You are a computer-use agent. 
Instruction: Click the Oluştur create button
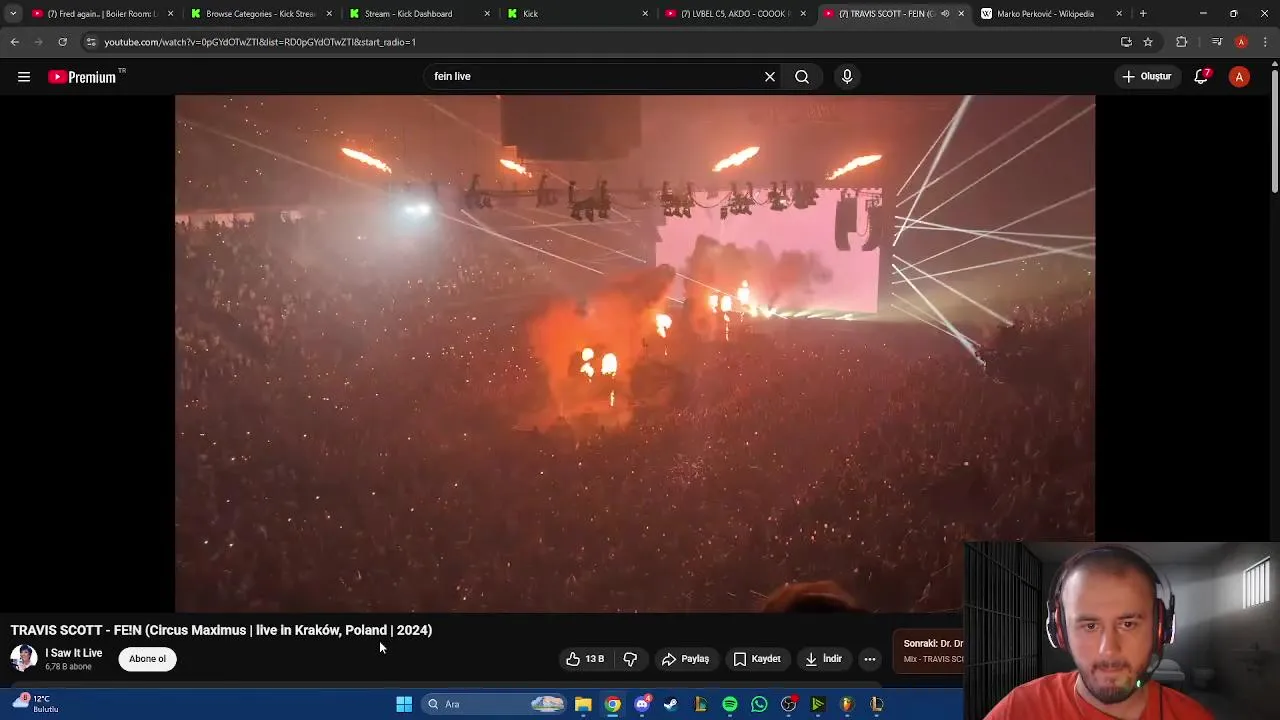coord(1147,77)
